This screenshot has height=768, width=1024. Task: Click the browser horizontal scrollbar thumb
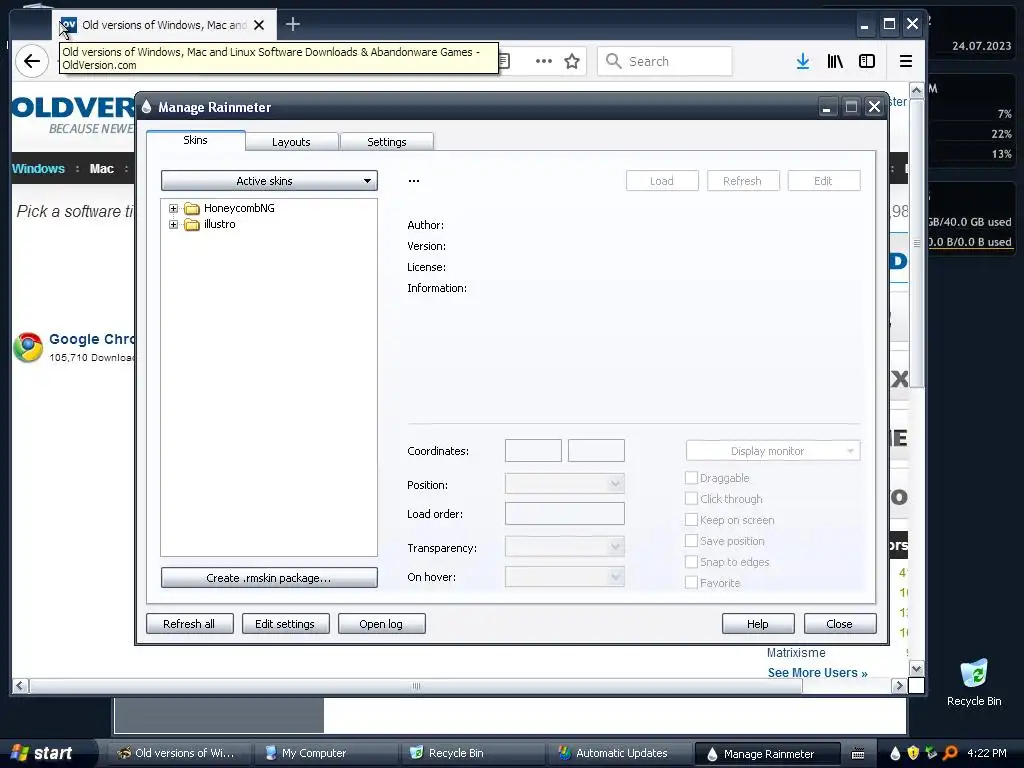coord(416,686)
